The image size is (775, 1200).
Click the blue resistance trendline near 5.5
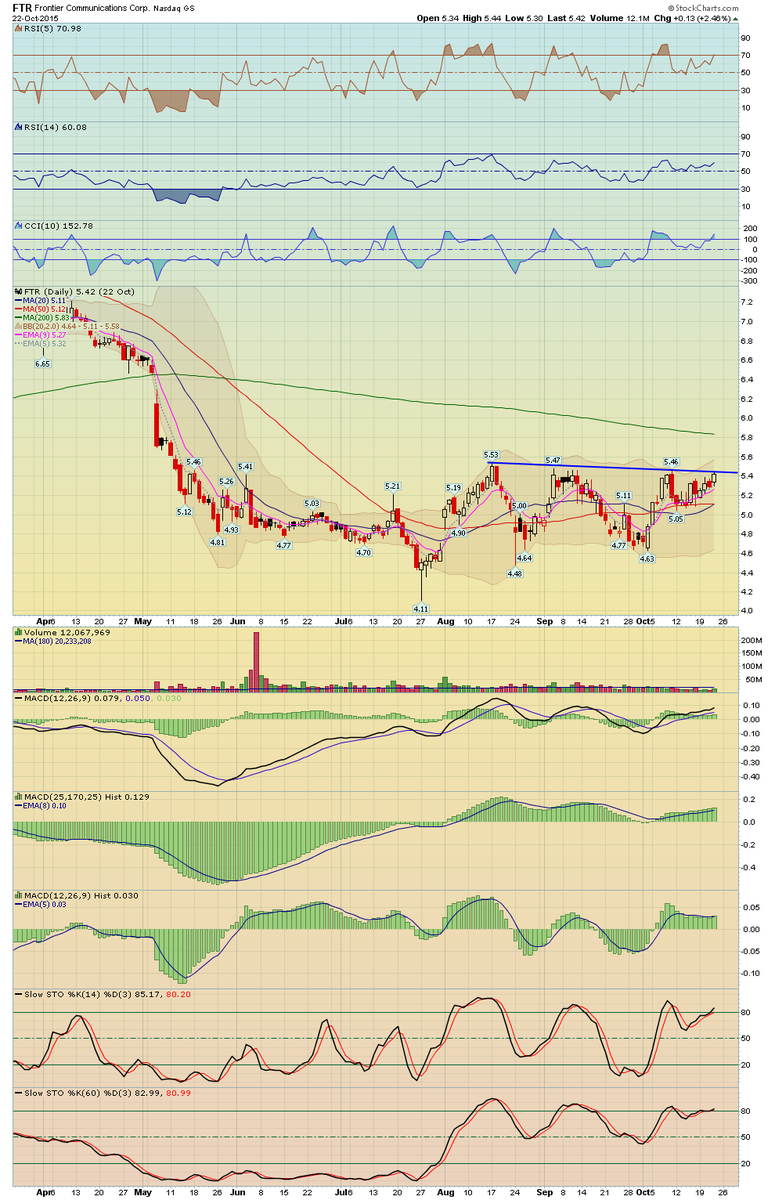613,467
